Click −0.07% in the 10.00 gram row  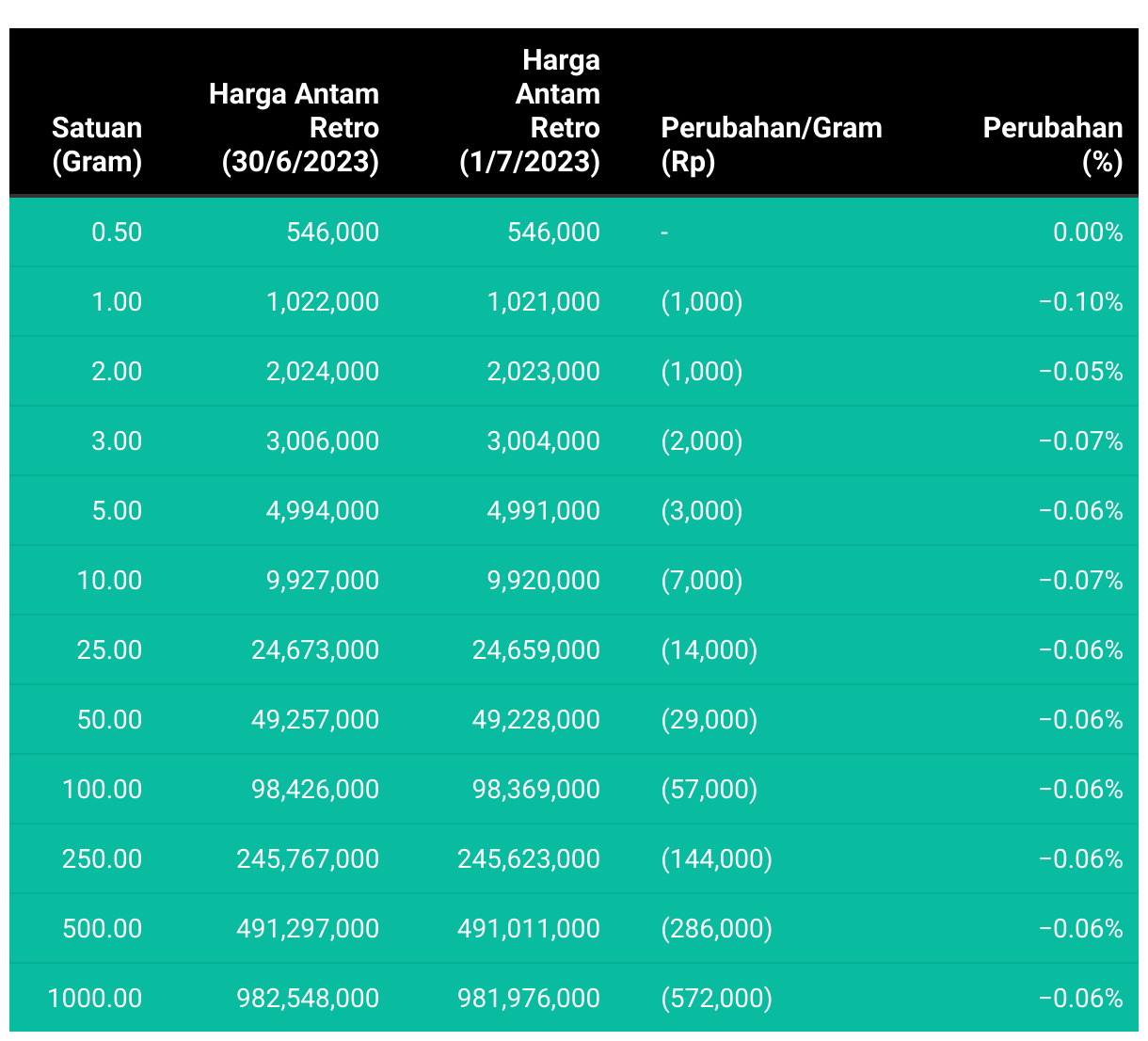pos(1081,581)
